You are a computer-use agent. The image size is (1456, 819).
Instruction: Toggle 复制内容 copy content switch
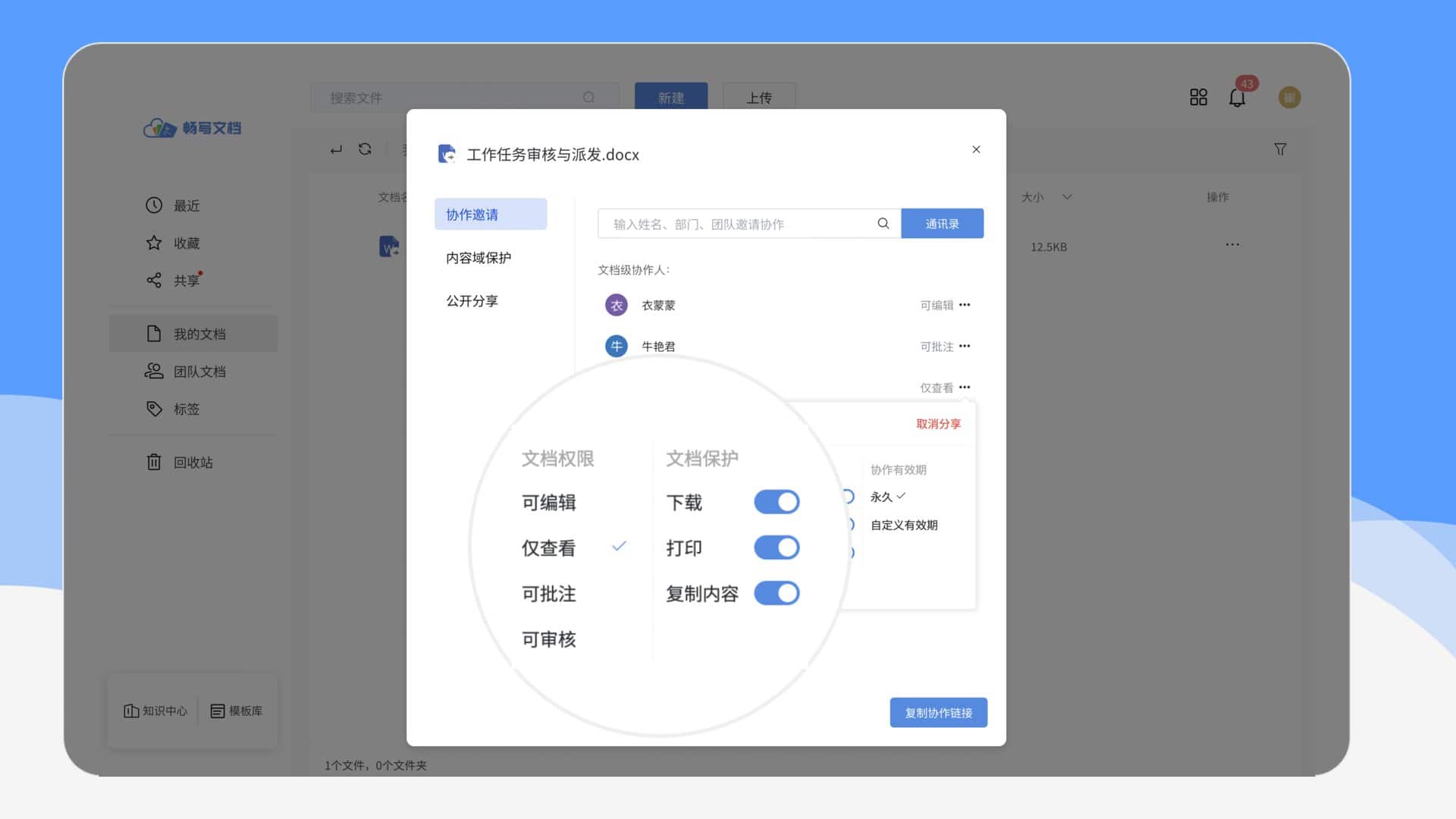(x=777, y=593)
